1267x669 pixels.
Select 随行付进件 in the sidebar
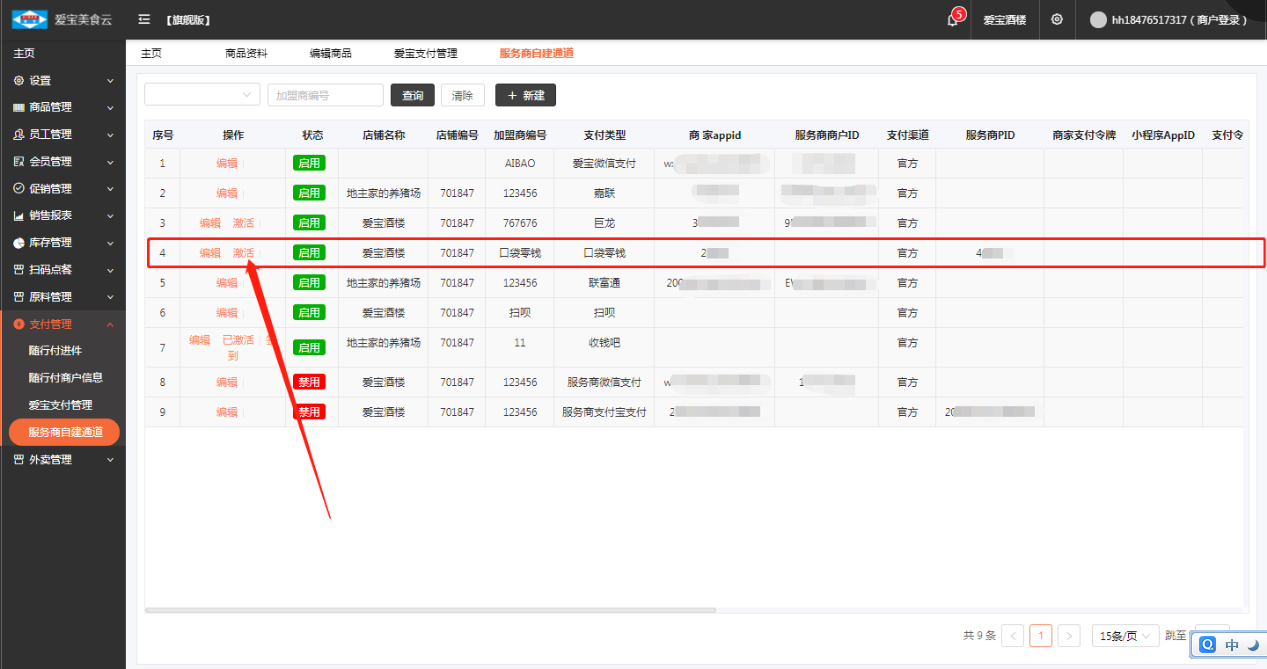pos(55,351)
